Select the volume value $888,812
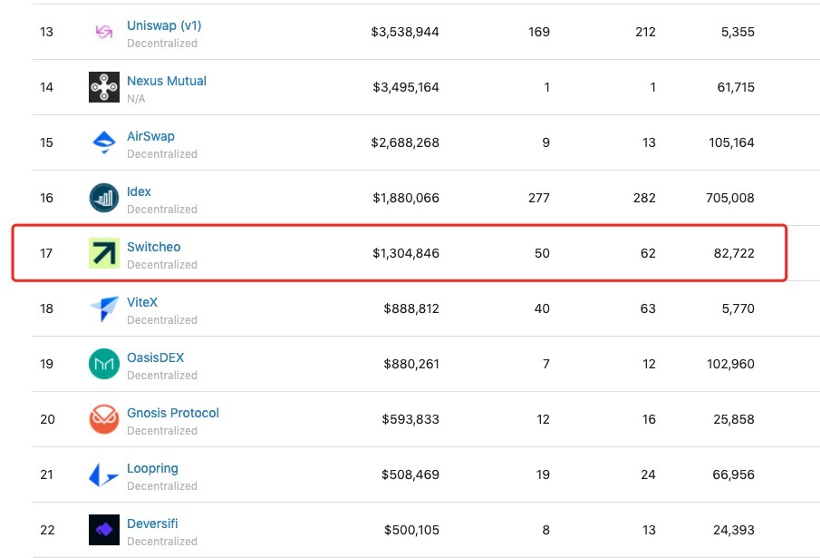 tap(412, 309)
